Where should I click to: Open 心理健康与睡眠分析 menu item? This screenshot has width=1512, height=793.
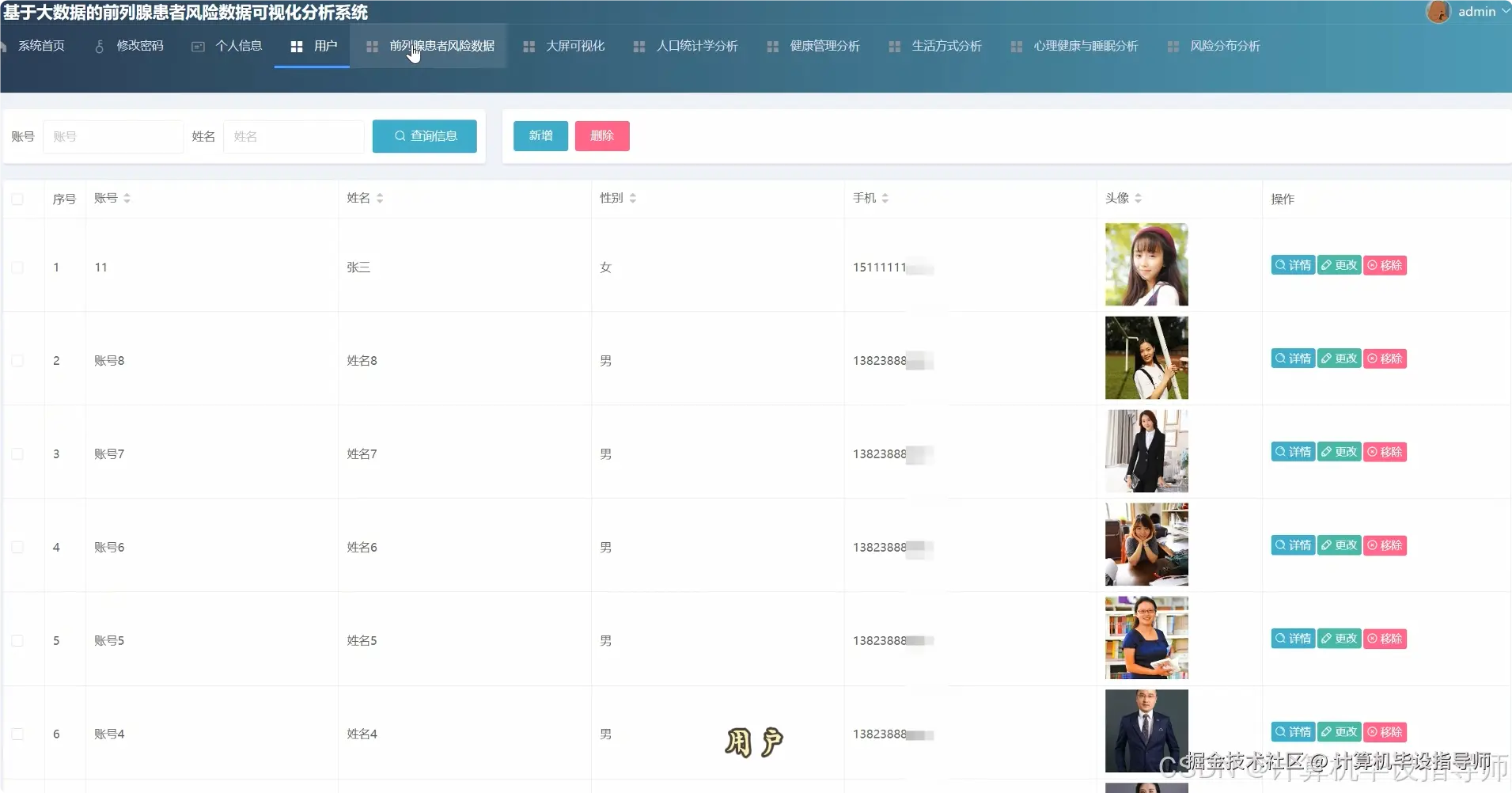[x=1074, y=46]
